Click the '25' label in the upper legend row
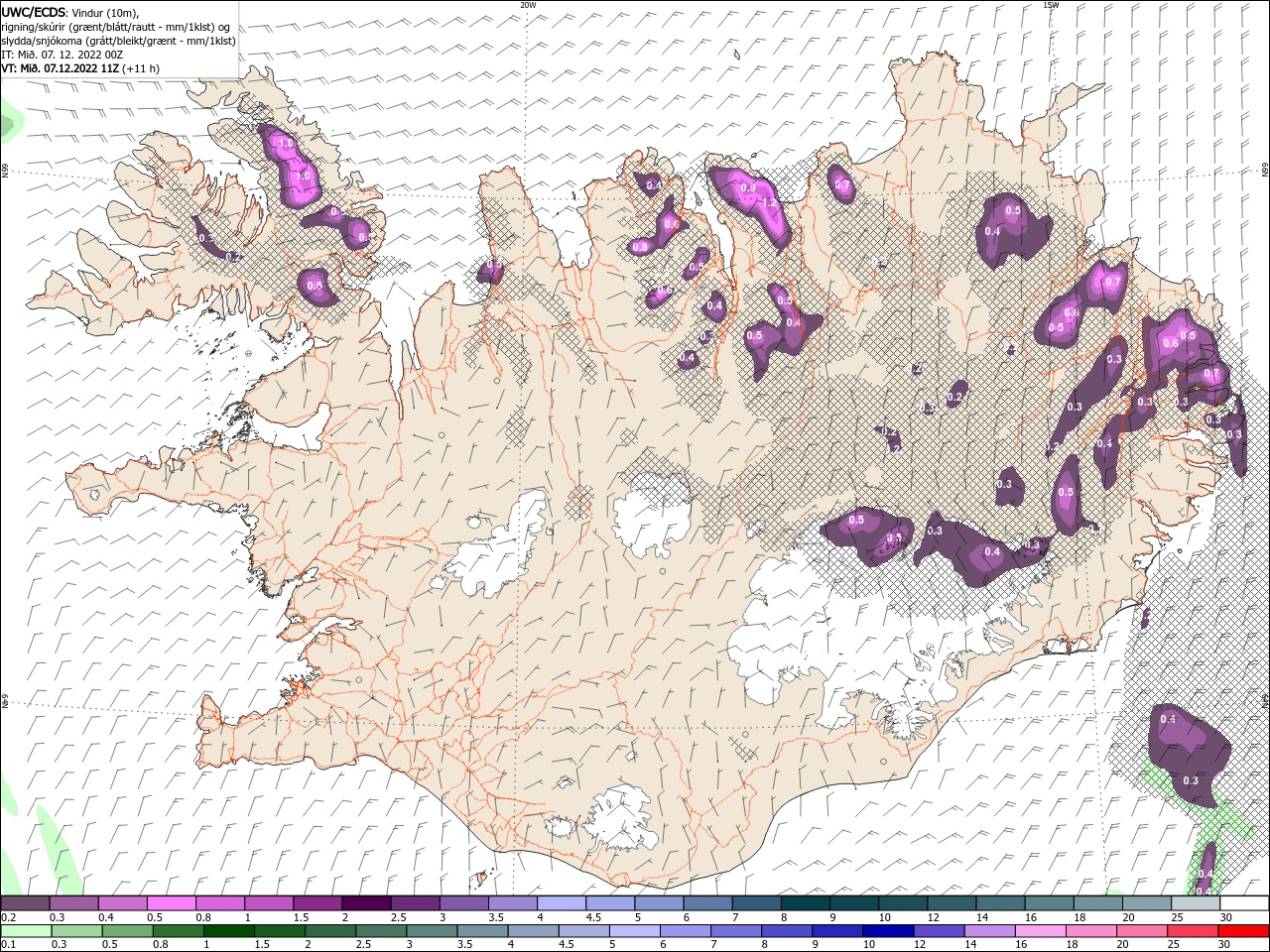 [1178, 917]
